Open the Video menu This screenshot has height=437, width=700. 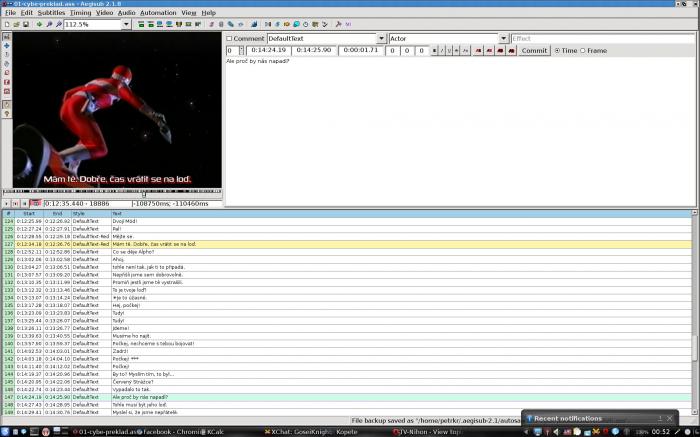click(x=104, y=12)
